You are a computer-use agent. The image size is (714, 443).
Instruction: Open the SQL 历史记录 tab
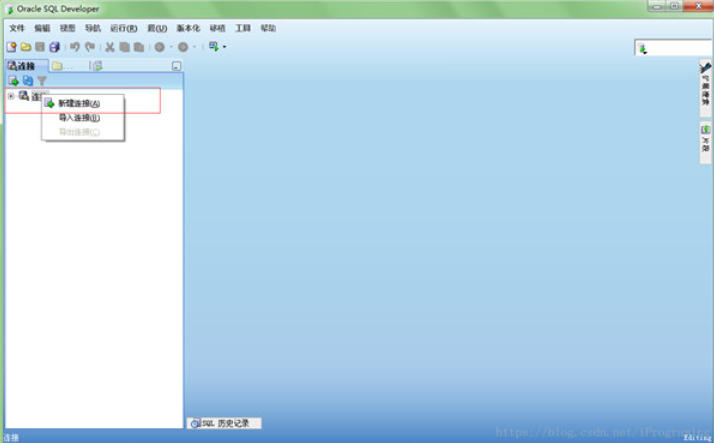pyautogui.click(x=225, y=423)
